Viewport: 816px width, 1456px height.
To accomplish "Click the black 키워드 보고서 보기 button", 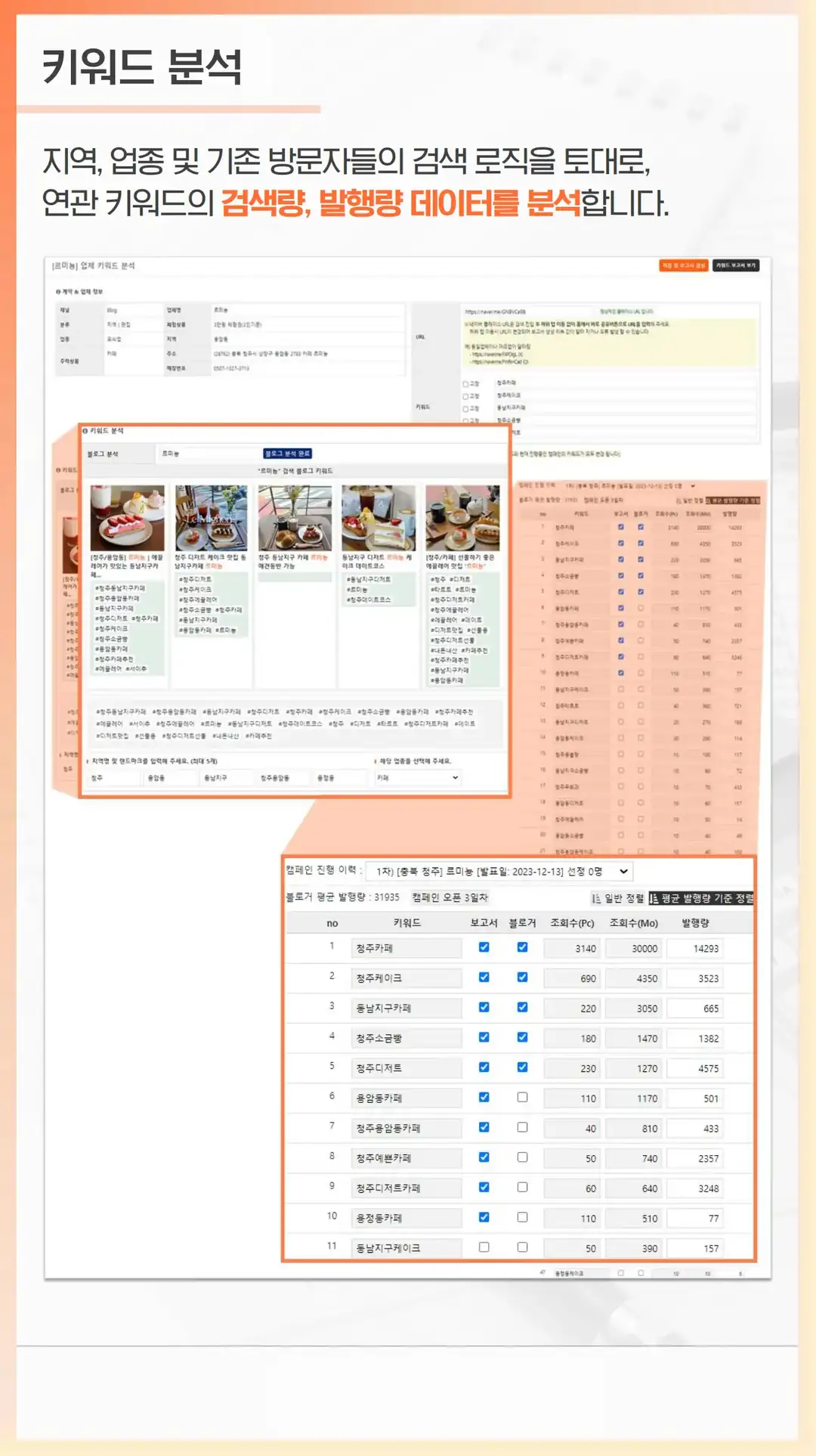I will point(735,265).
